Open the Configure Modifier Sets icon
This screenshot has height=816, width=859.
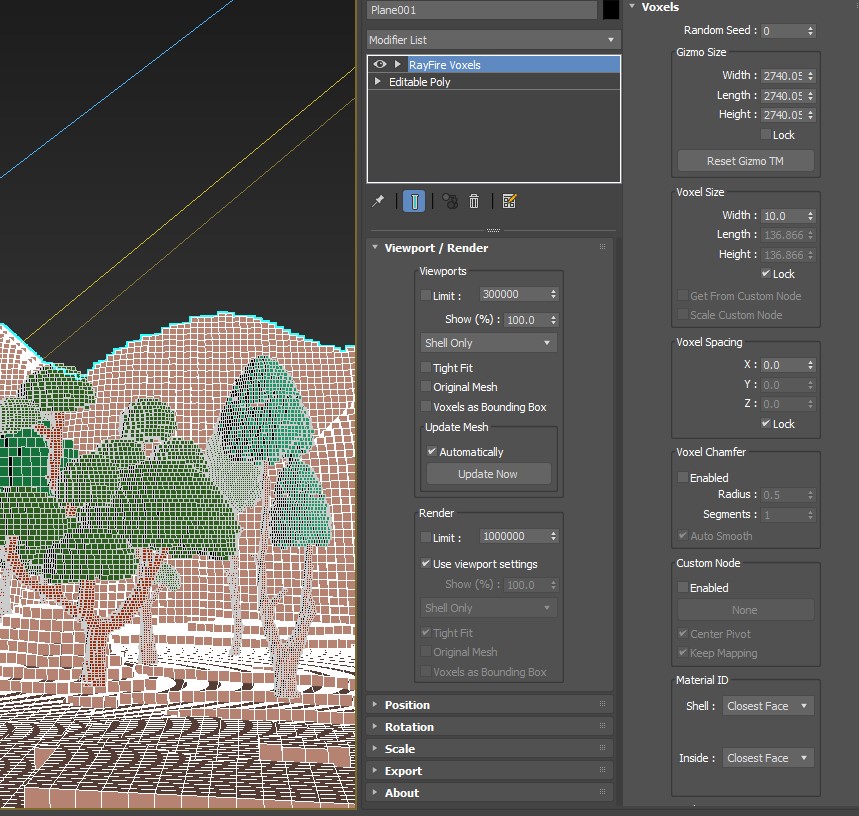[x=509, y=201]
